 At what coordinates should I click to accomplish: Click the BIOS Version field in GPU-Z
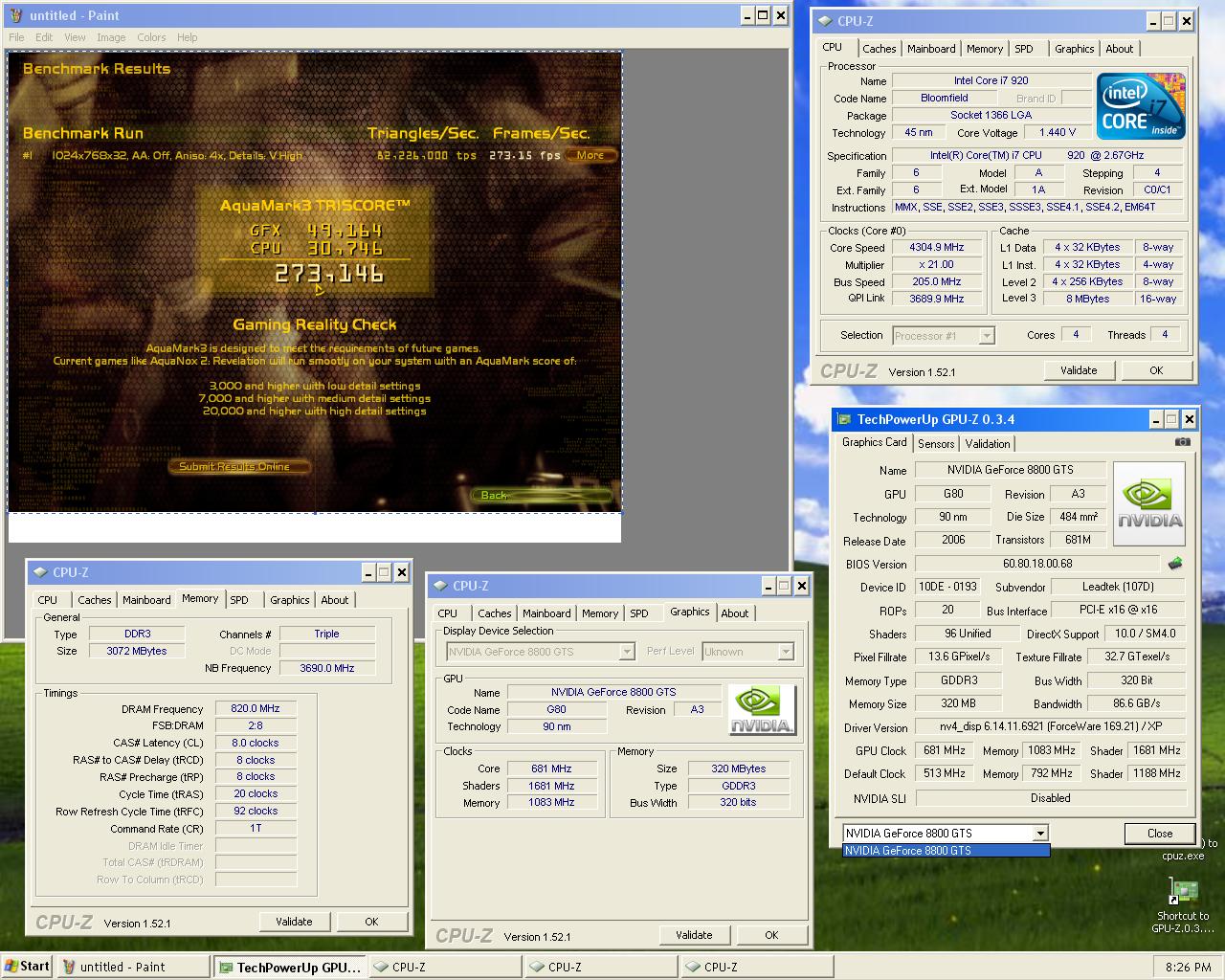click(x=1037, y=564)
